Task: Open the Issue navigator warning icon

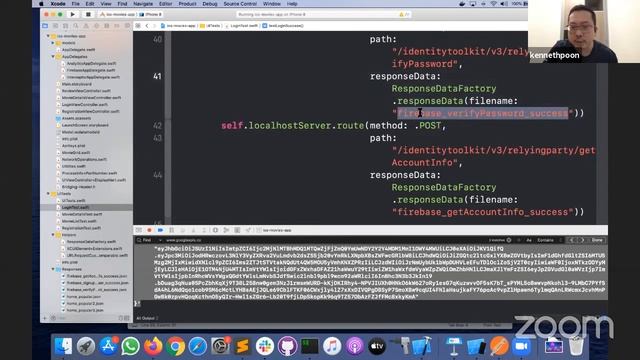Action: (x=86, y=26)
